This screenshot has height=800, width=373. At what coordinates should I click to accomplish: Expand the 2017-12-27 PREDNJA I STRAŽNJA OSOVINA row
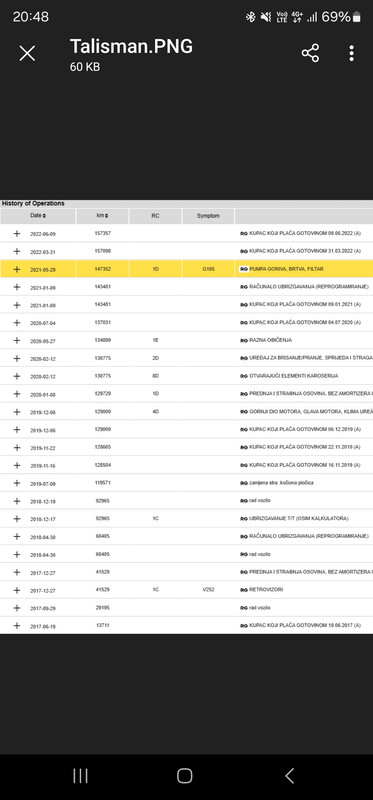pos(17,572)
